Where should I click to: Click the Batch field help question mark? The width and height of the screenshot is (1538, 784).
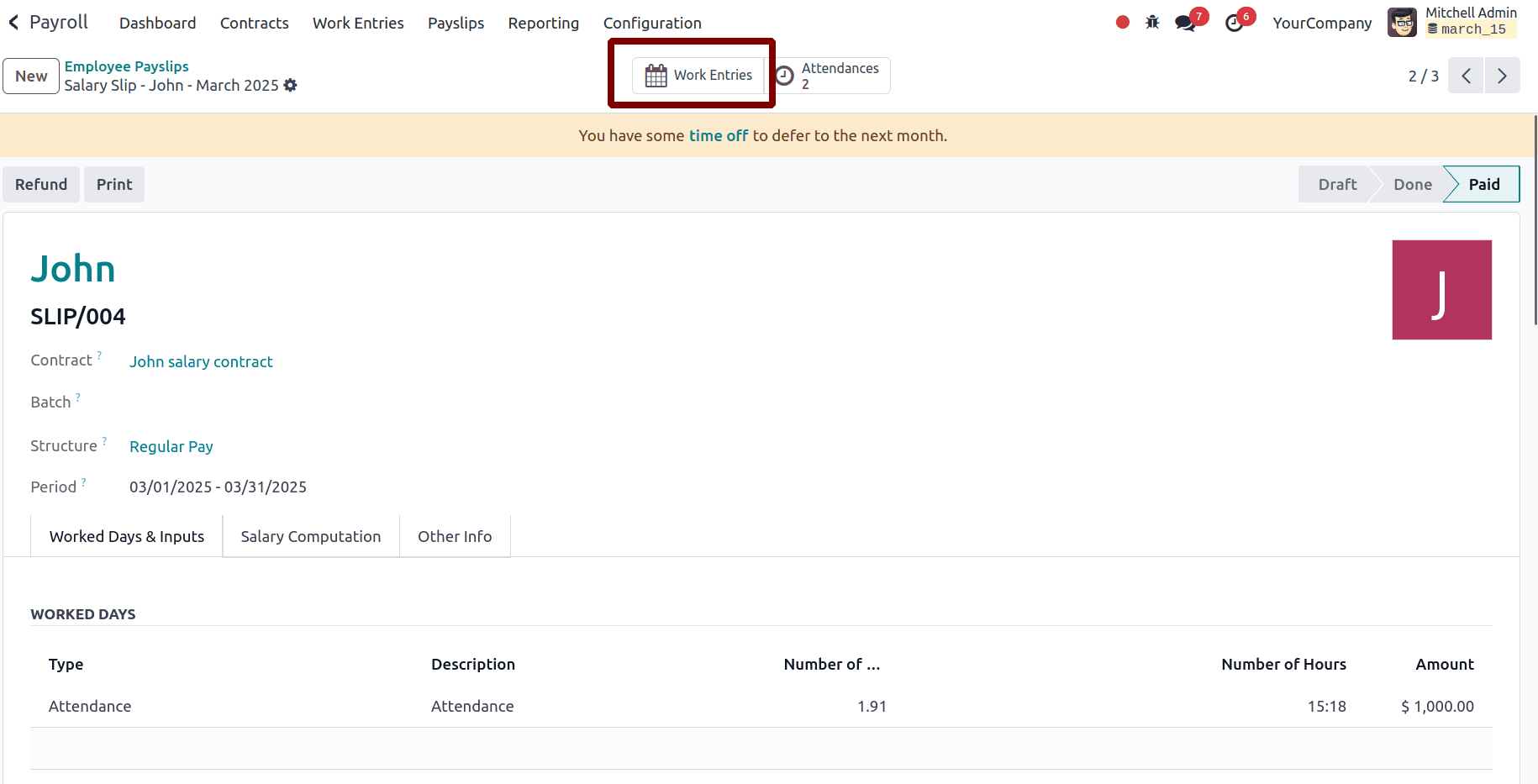[x=78, y=397]
